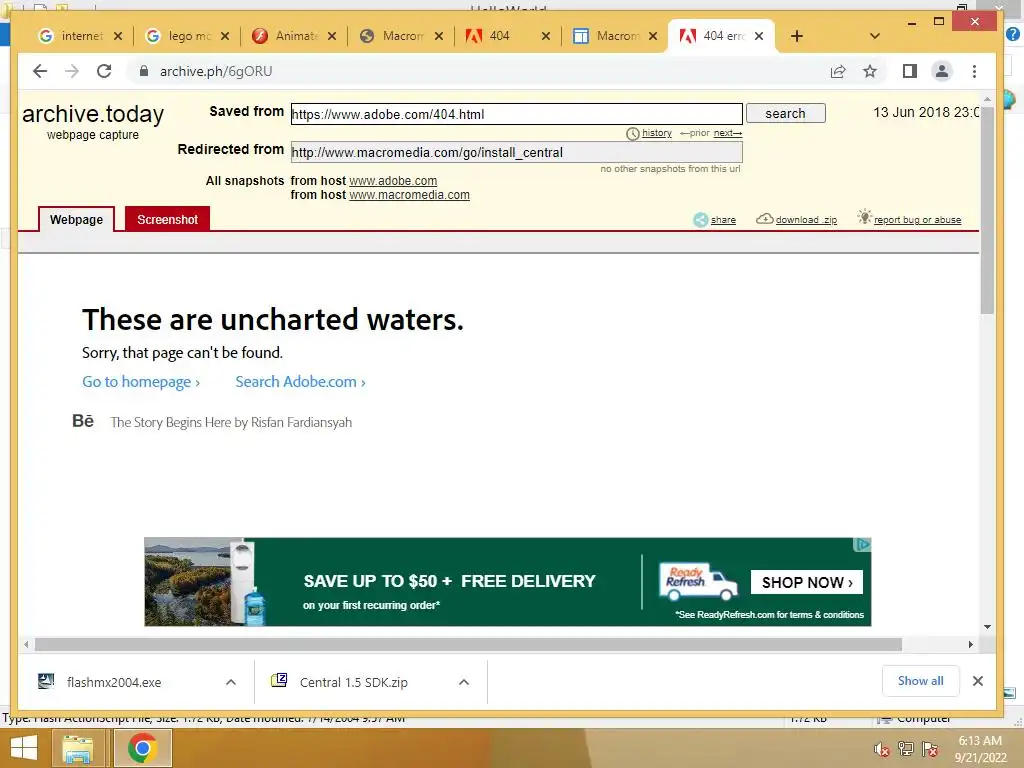
Task: Open a new browser tab
Action: pos(797,36)
